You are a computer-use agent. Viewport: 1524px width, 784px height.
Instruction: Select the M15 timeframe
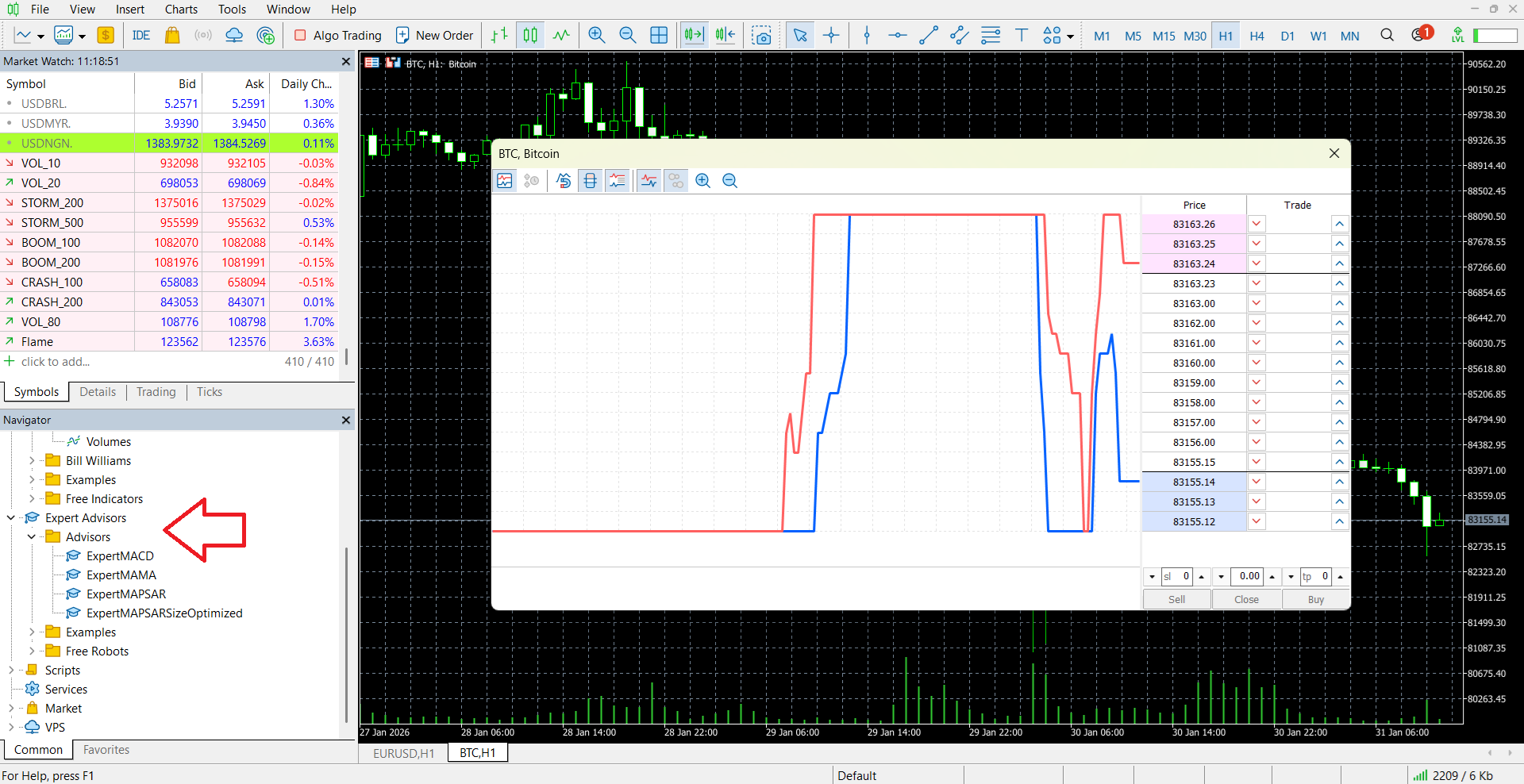pos(1164,36)
